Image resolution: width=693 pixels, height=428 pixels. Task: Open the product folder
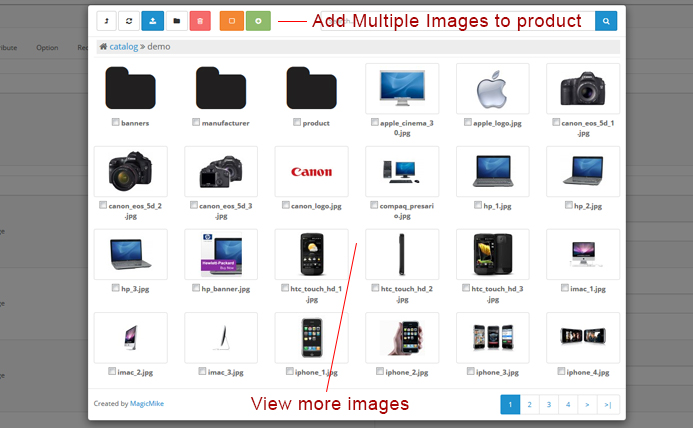pyautogui.click(x=312, y=88)
